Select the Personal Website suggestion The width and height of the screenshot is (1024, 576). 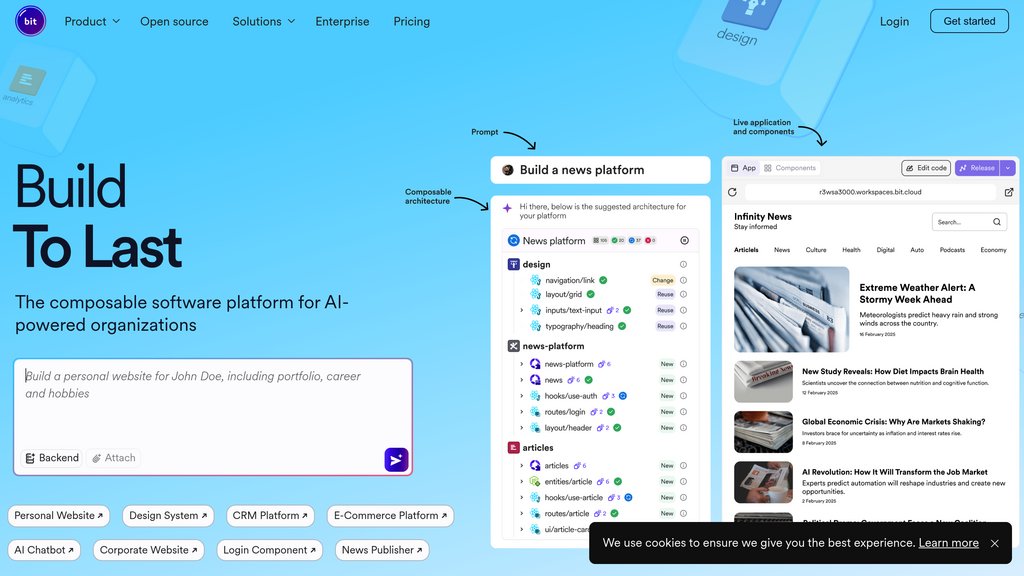click(x=59, y=515)
